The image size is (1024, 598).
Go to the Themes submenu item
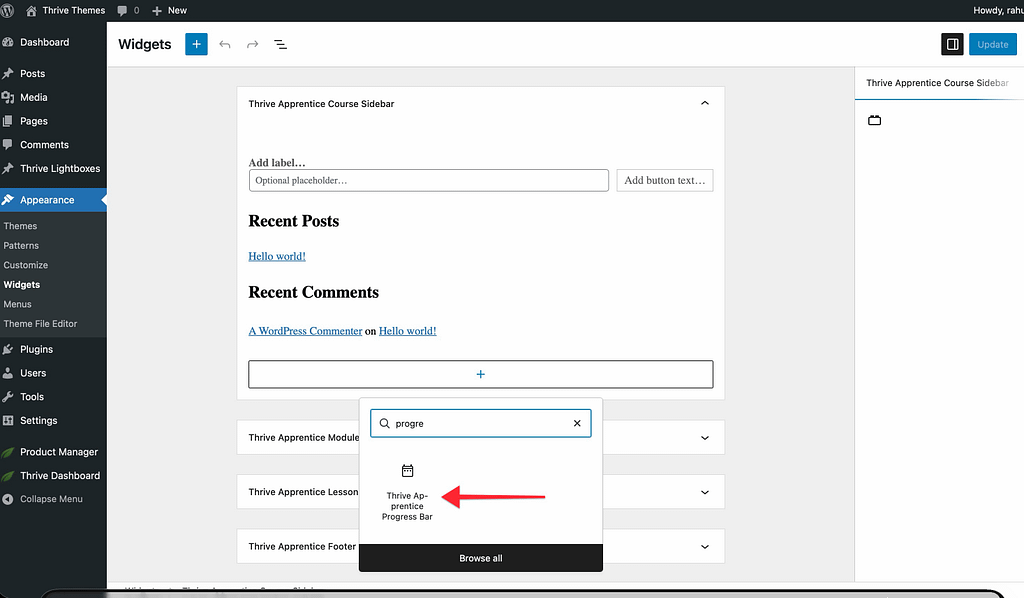(20, 226)
